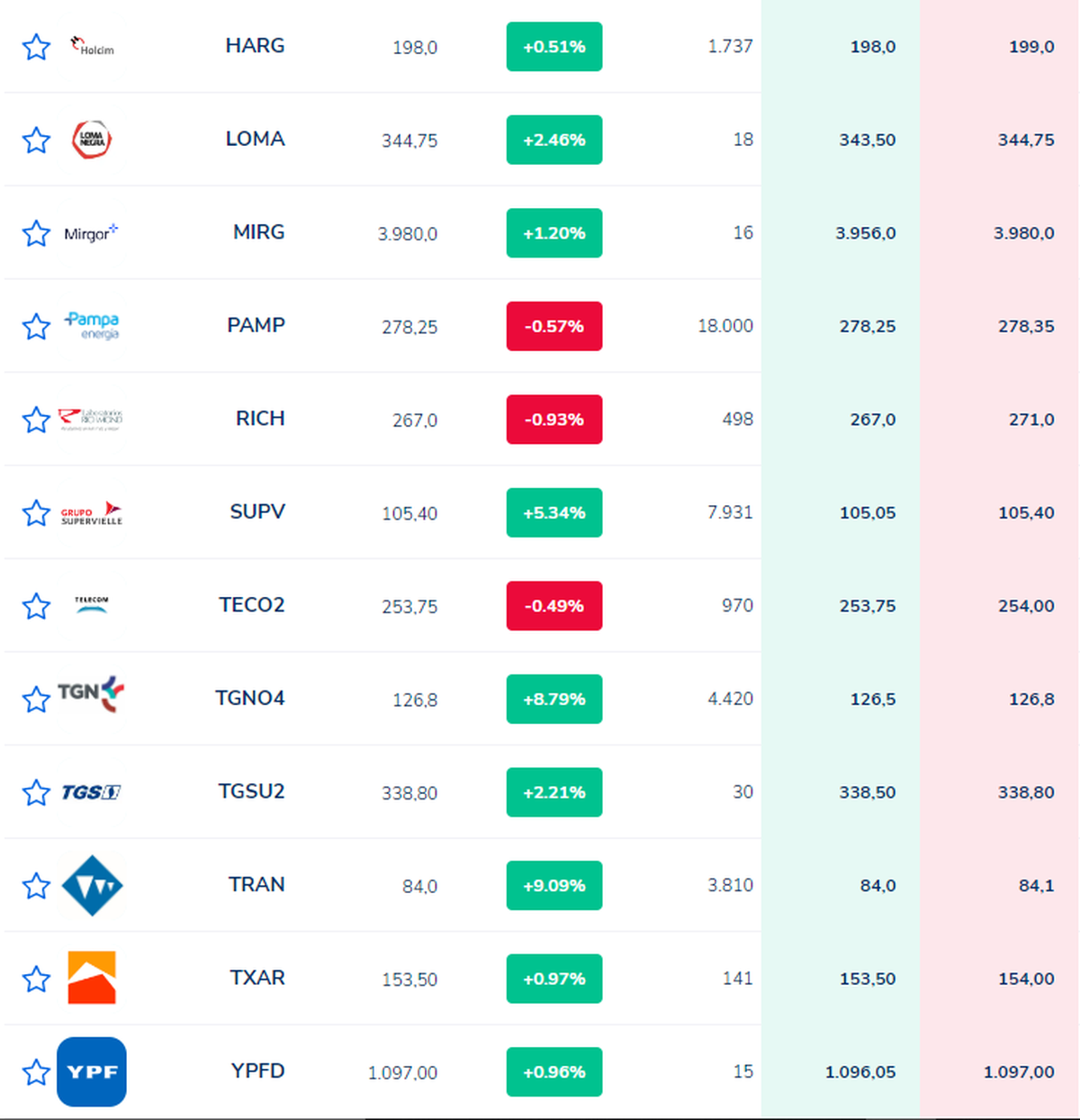Click the Holcim logo in HARG row

92,47
